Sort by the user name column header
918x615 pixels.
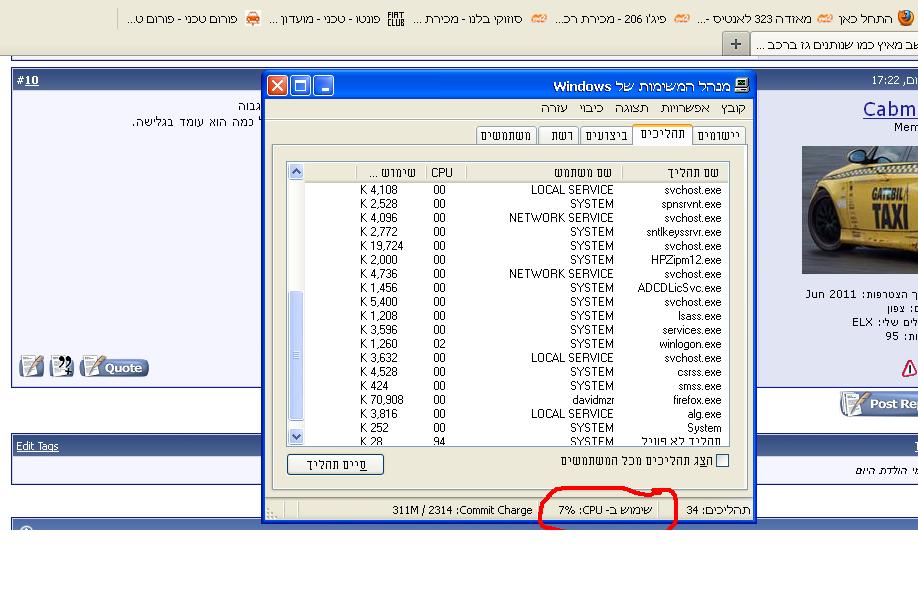pos(545,172)
